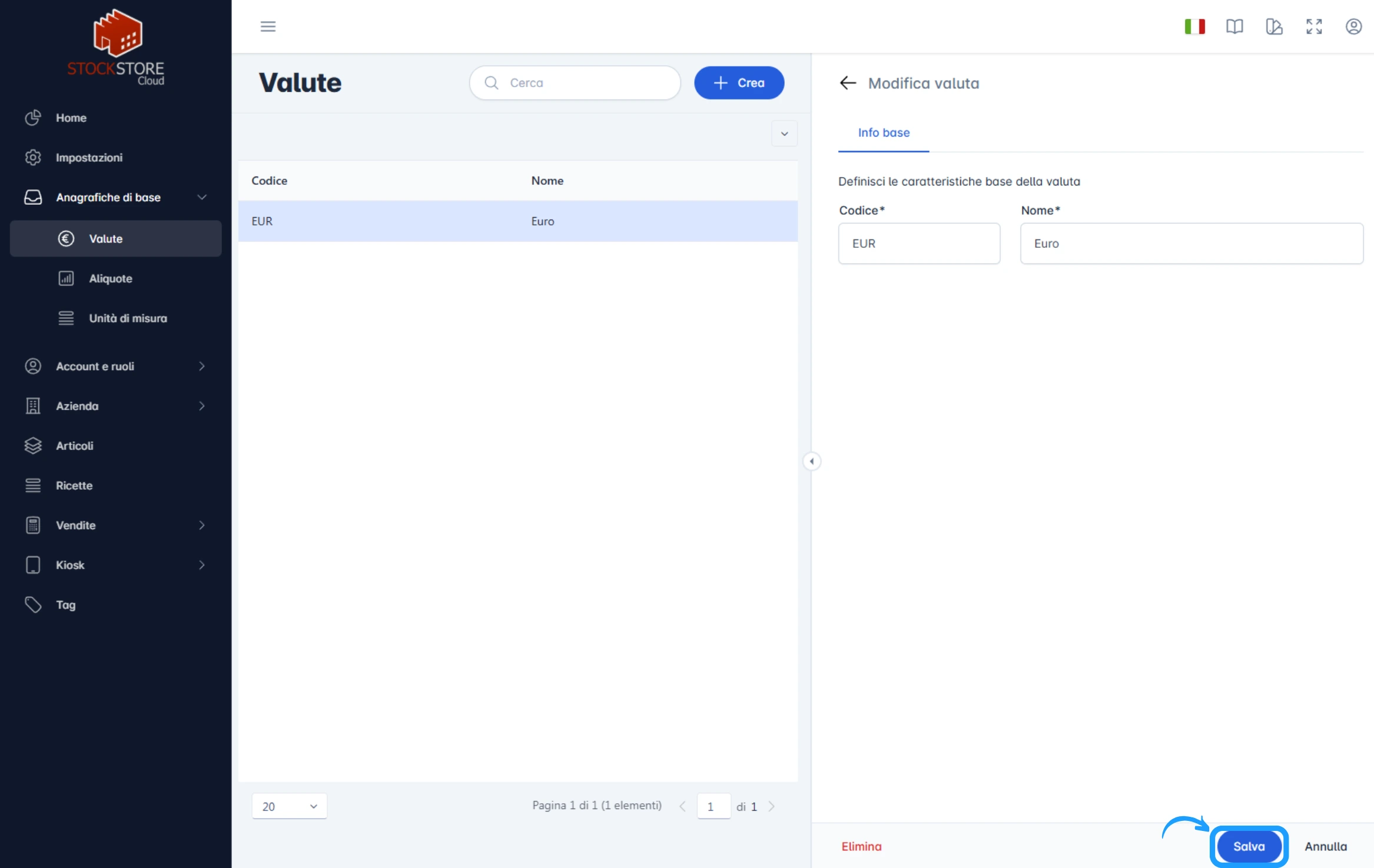Click the Elimina link

(x=861, y=846)
